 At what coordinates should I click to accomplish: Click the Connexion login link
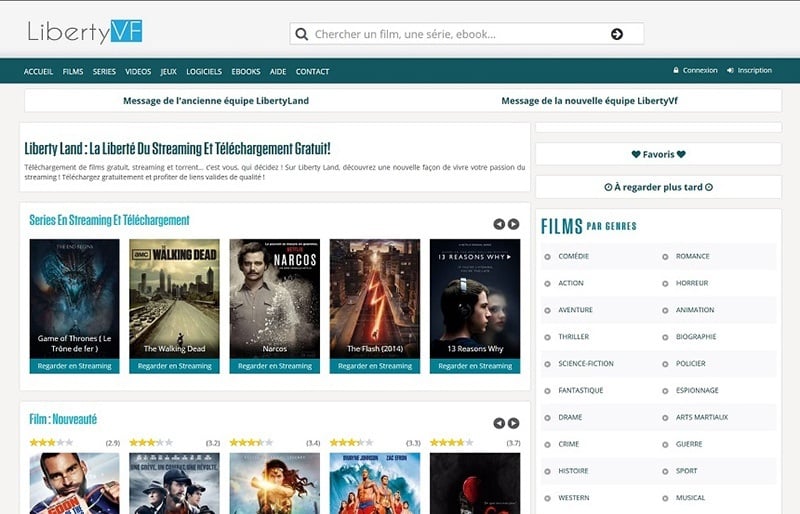[x=695, y=70]
